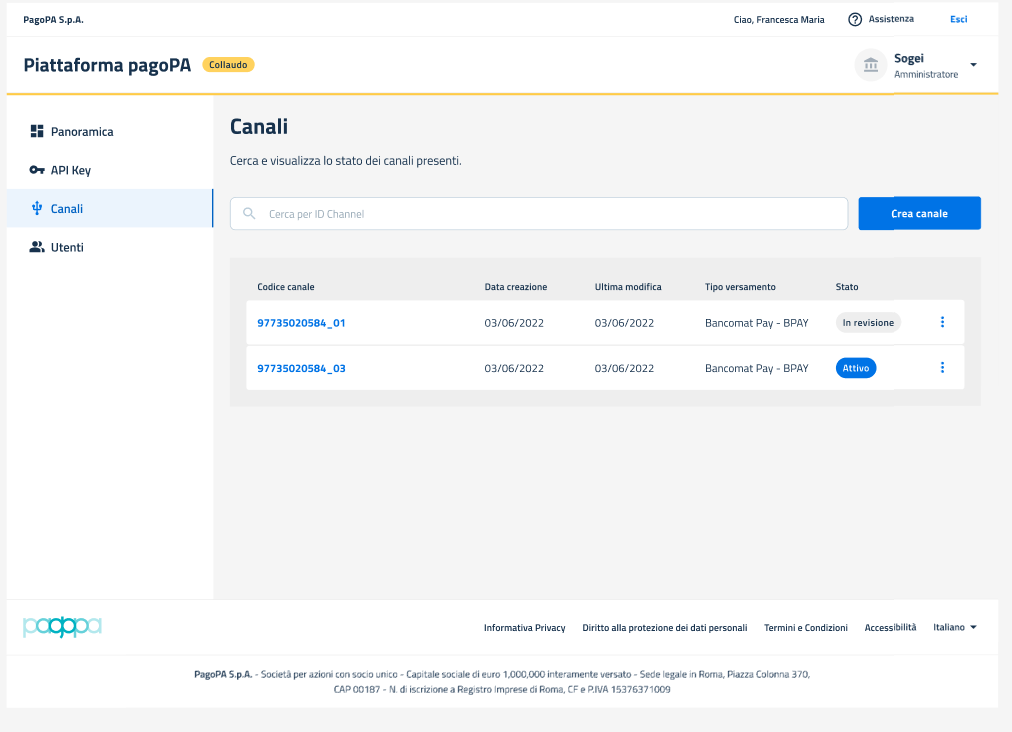This screenshot has height=732, width=1012.
Task: Expand the Sogei organization dropdown arrow
Action: [973, 66]
